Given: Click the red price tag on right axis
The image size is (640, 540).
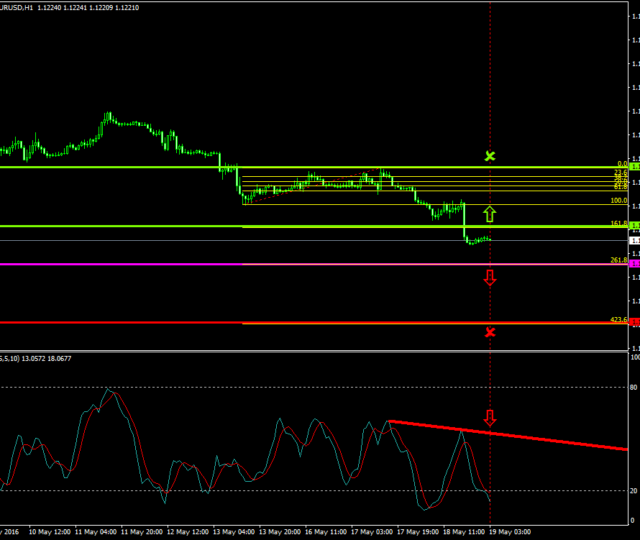Looking at the screenshot, I should pos(634,322).
